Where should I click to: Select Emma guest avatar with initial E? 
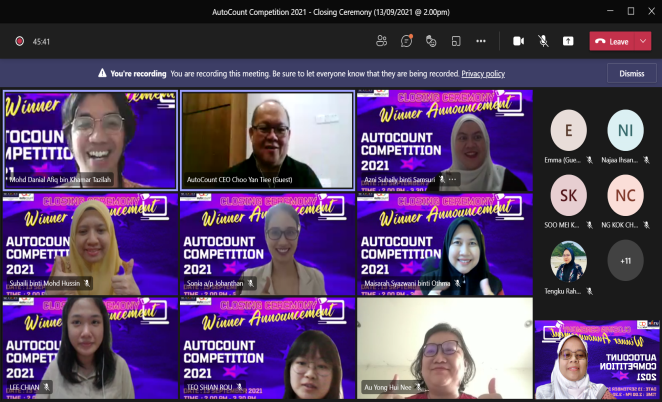(568, 130)
